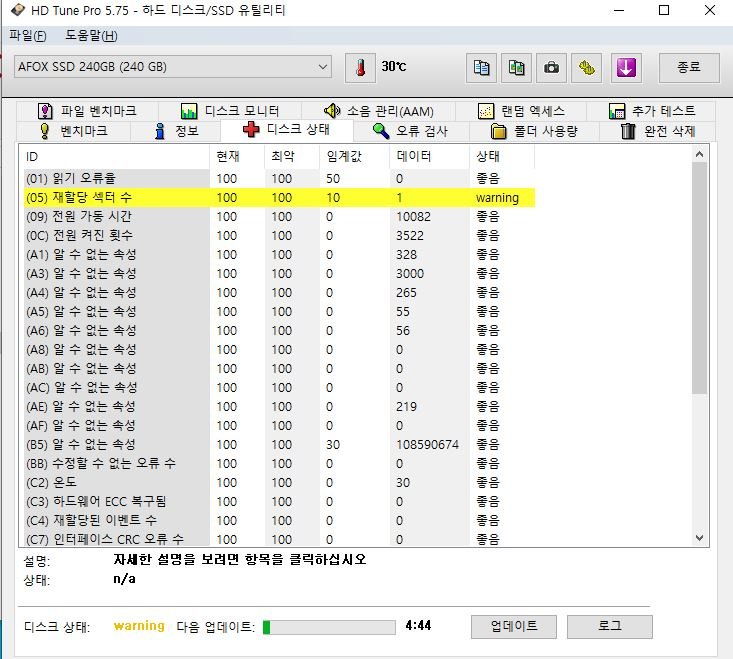Viewport: 733px width, 659px height.
Task: Click the 로그 button
Action: tap(609, 626)
